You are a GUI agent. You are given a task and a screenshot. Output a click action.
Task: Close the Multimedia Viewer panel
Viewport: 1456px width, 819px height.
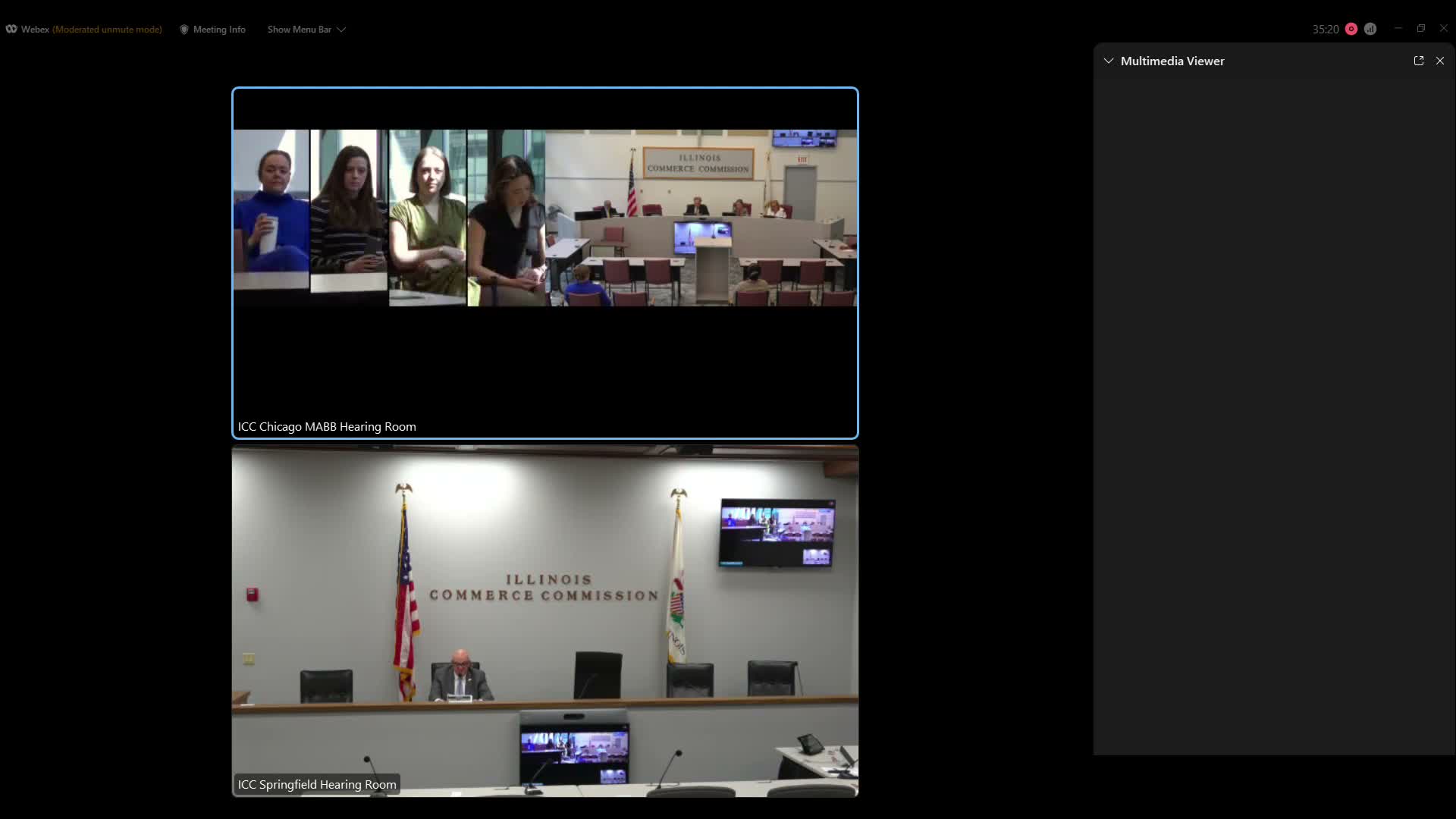1439,61
